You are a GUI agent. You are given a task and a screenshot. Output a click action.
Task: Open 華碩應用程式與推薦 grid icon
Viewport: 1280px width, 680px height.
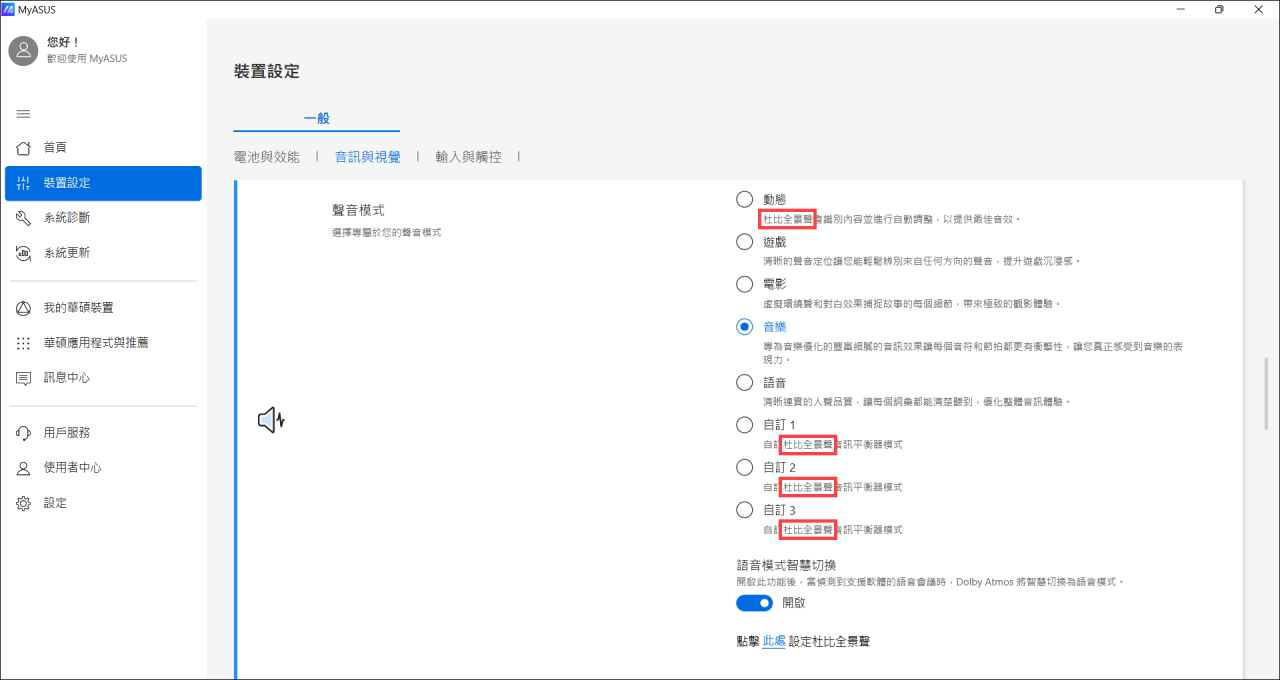coord(24,343)
